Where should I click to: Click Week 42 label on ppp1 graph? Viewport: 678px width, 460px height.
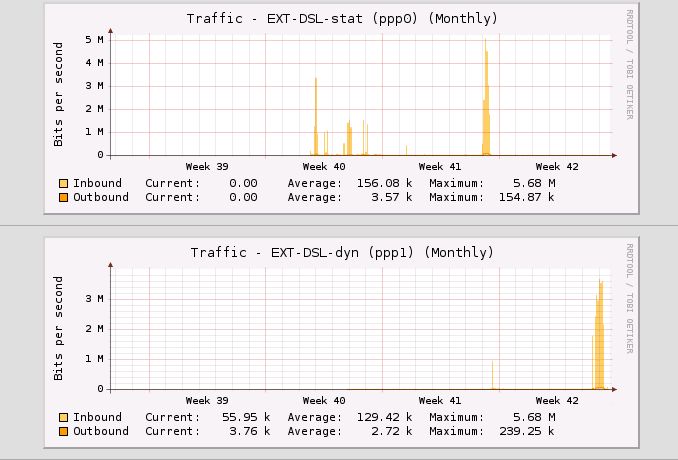(x=557, y=401)
